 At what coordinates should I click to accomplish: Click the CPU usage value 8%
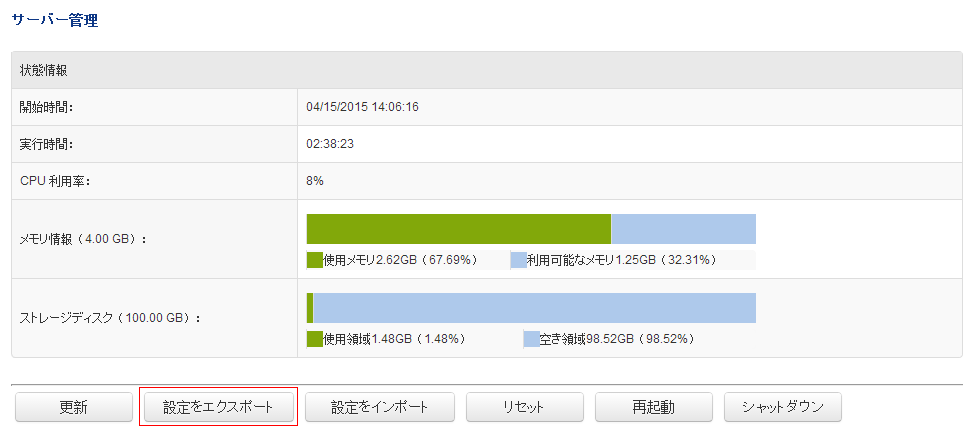(315, 181)
